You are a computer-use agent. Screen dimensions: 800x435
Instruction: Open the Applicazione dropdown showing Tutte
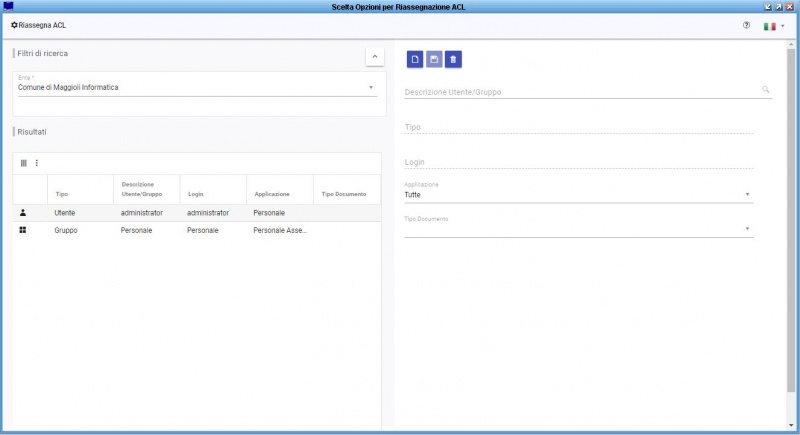pyautogui.click(x=747, y=195)
